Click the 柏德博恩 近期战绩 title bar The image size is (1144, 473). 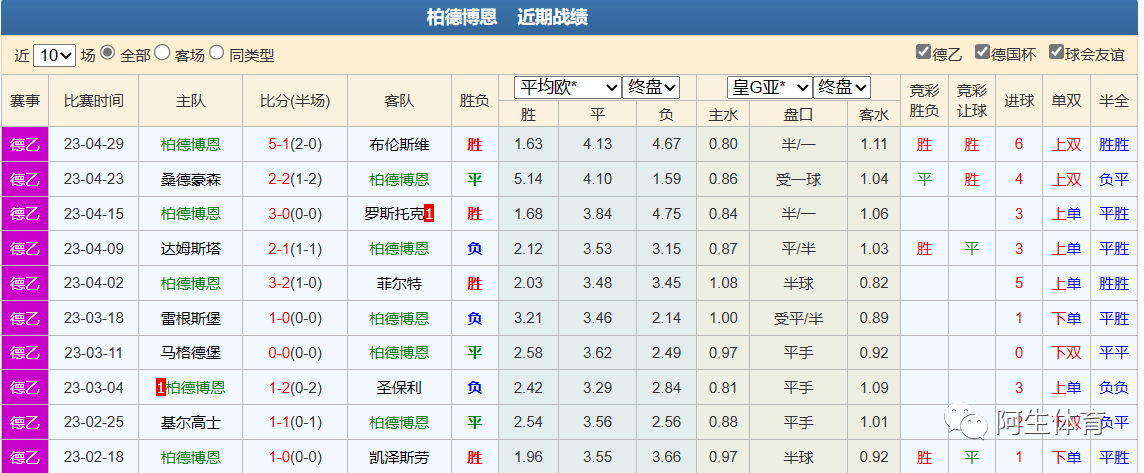[x=571, y=18]
